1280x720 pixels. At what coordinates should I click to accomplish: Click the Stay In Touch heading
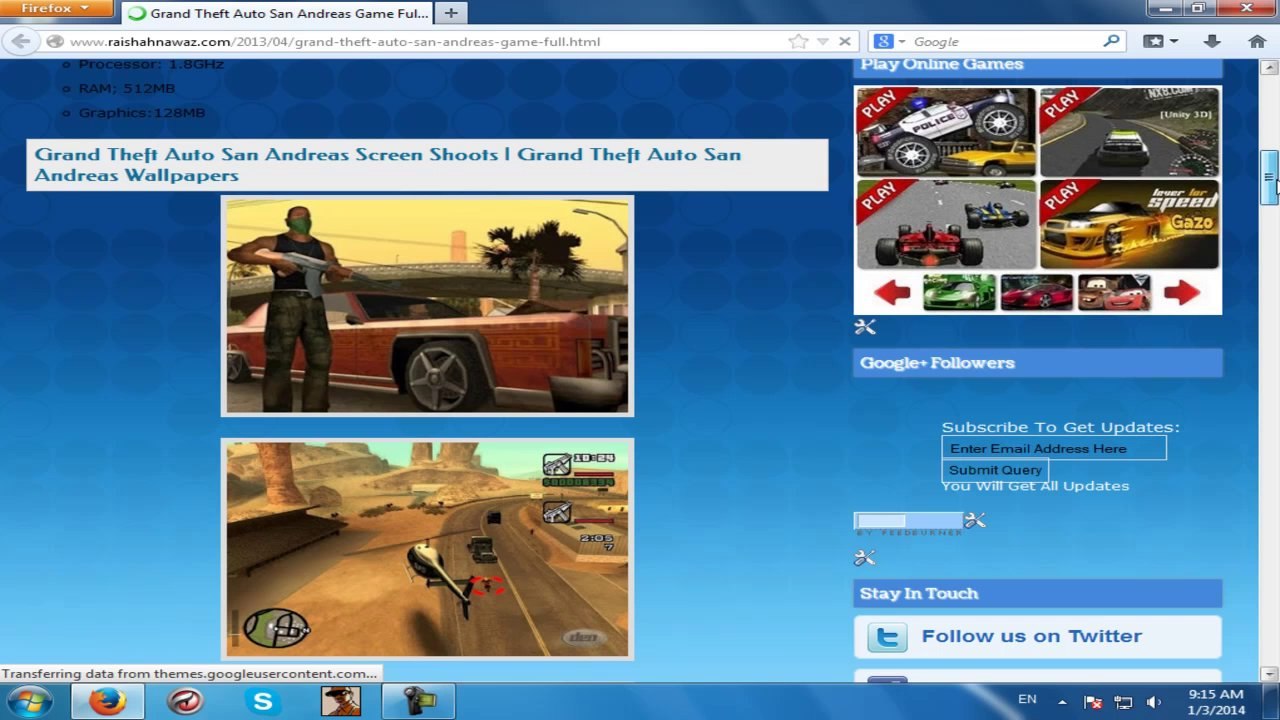click(x=919, y=593)
